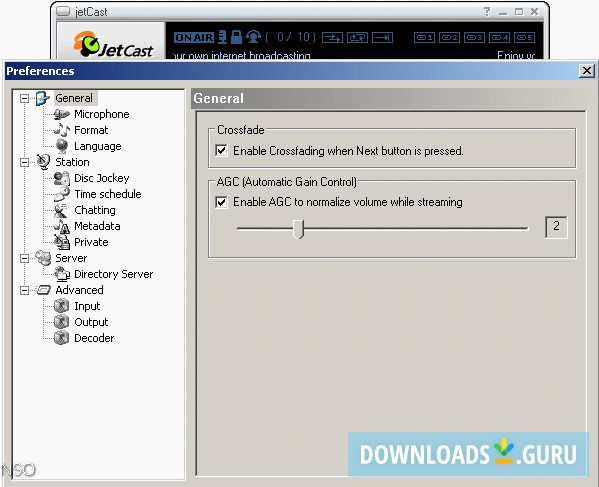Click the Directory Server icon
This screenshot has width=599, height=487.
click(x=62, y=274)
